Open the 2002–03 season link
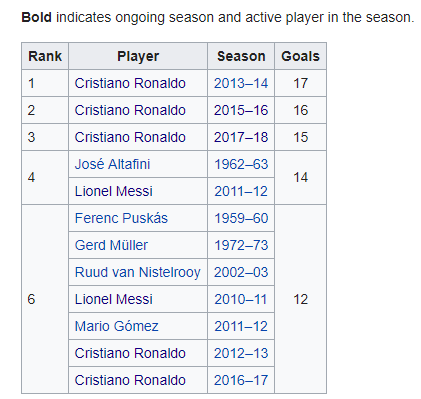 241,272
